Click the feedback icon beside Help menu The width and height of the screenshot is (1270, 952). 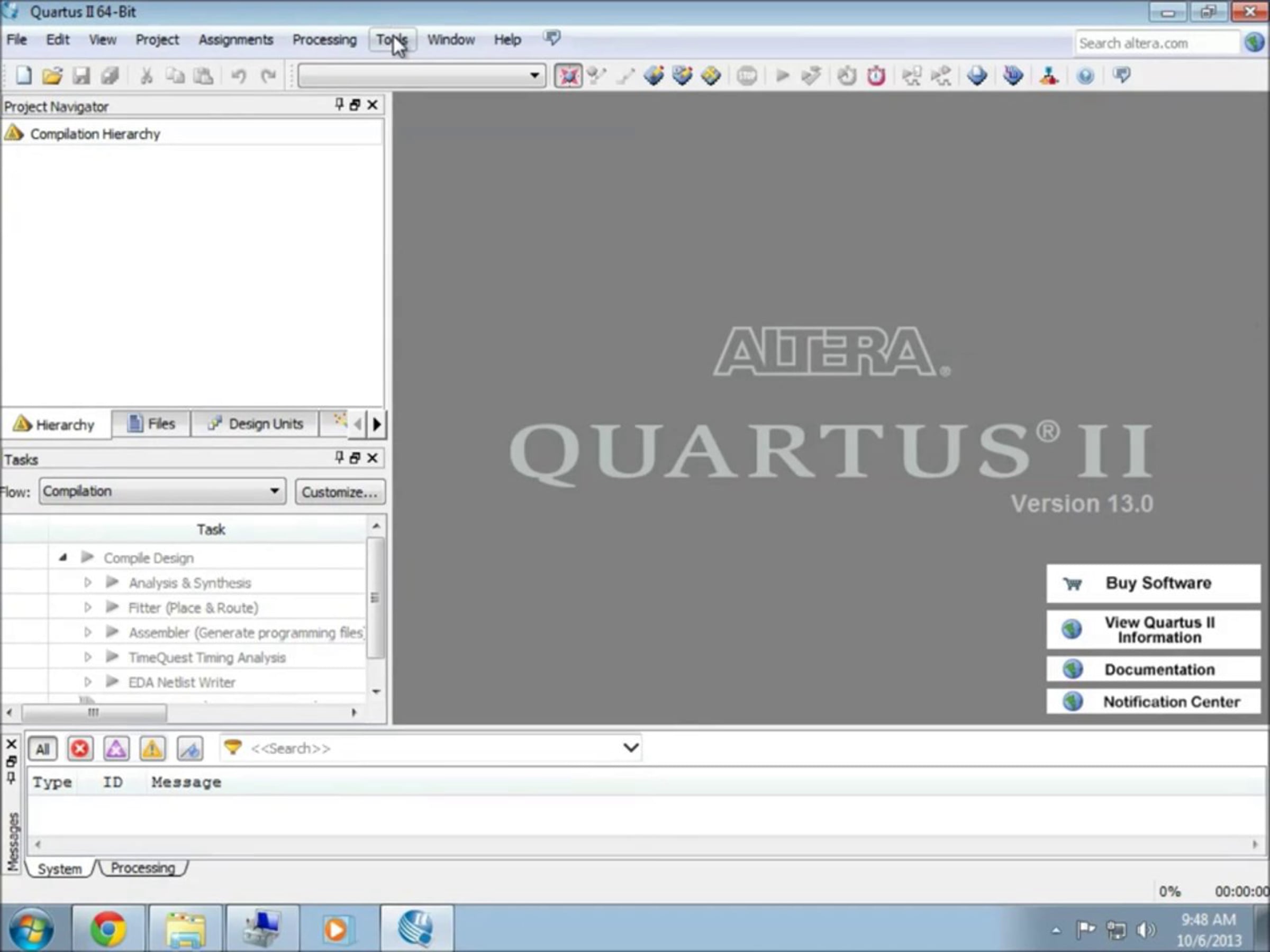click(x=552, y=39)
